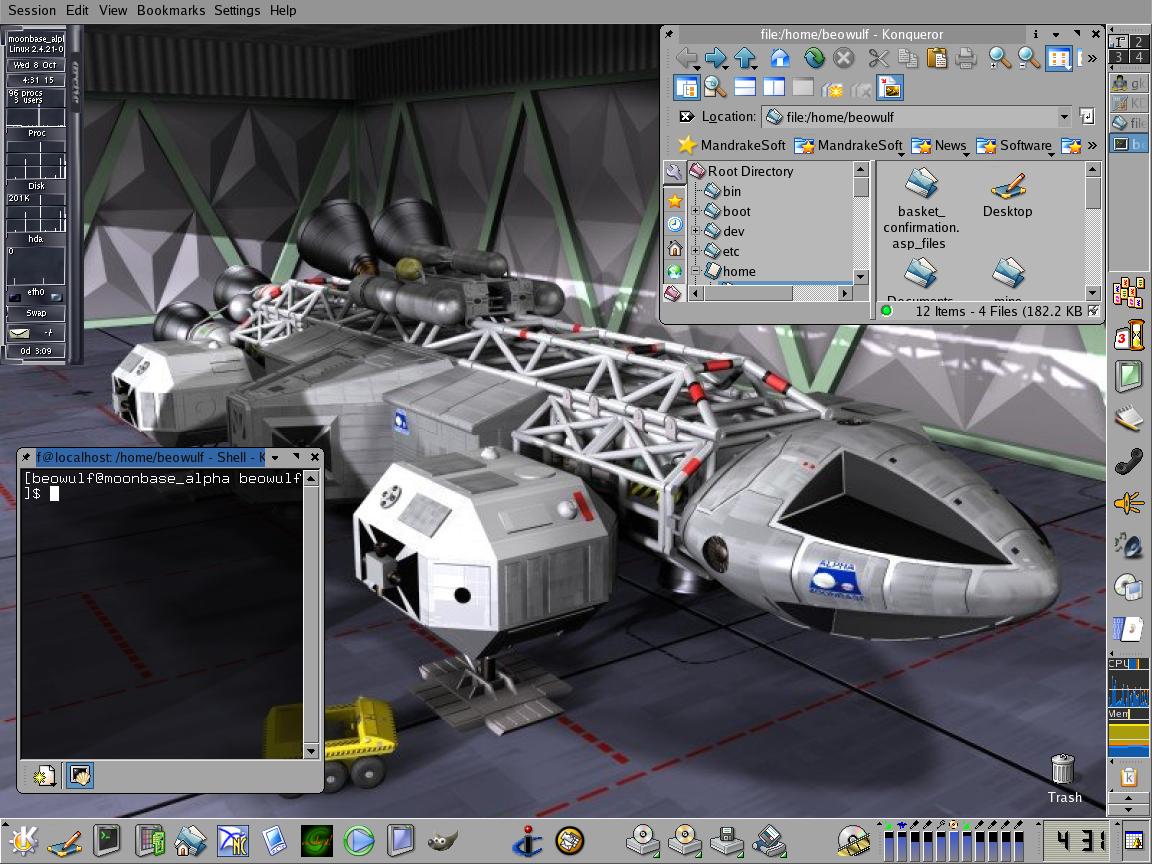
Task: Show Network sidebar globe tab
Action: 674,271
